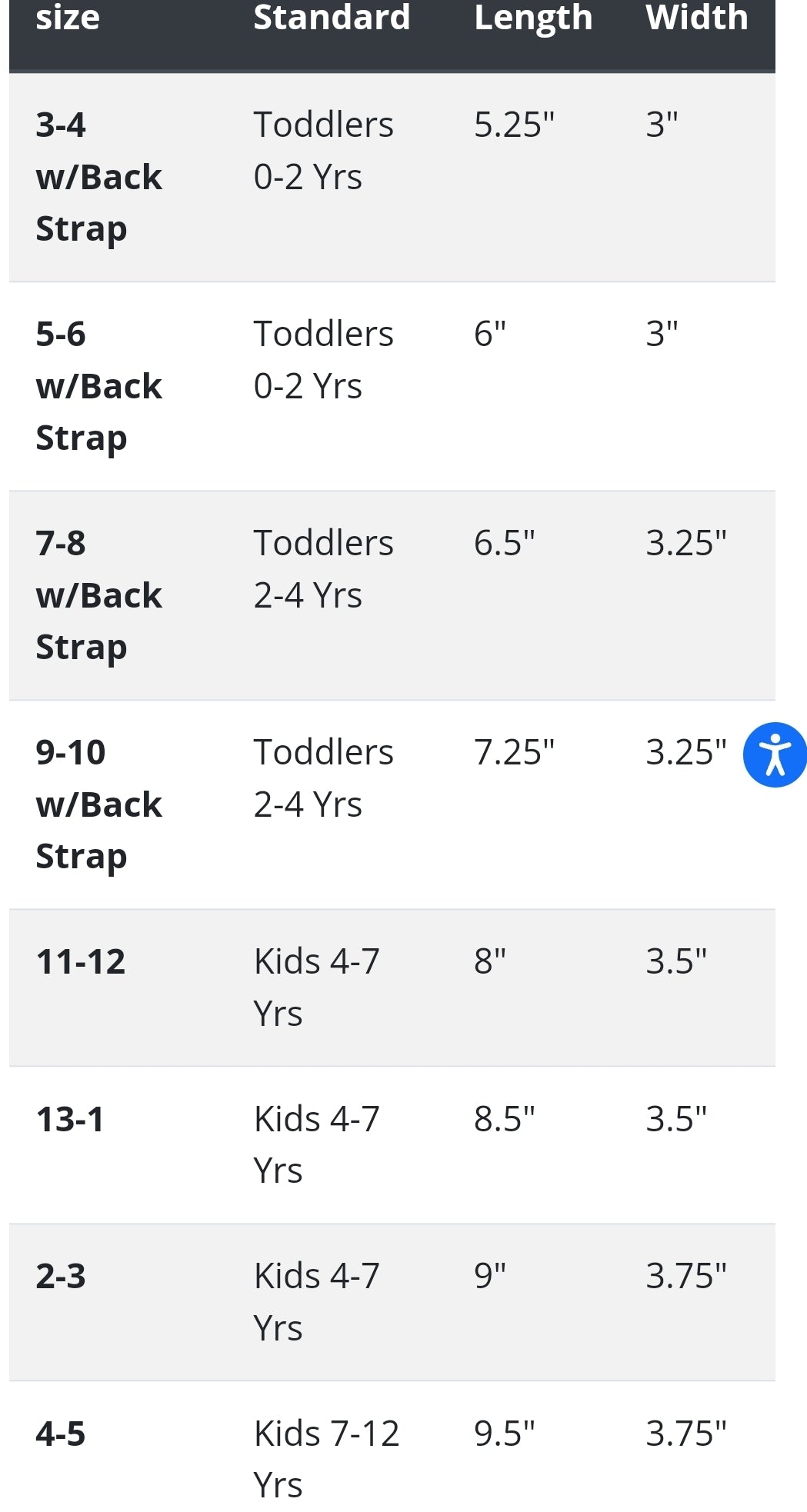807x1512 pixels.
Task: Tap the "Length" column header
Action: coord(533,17)
